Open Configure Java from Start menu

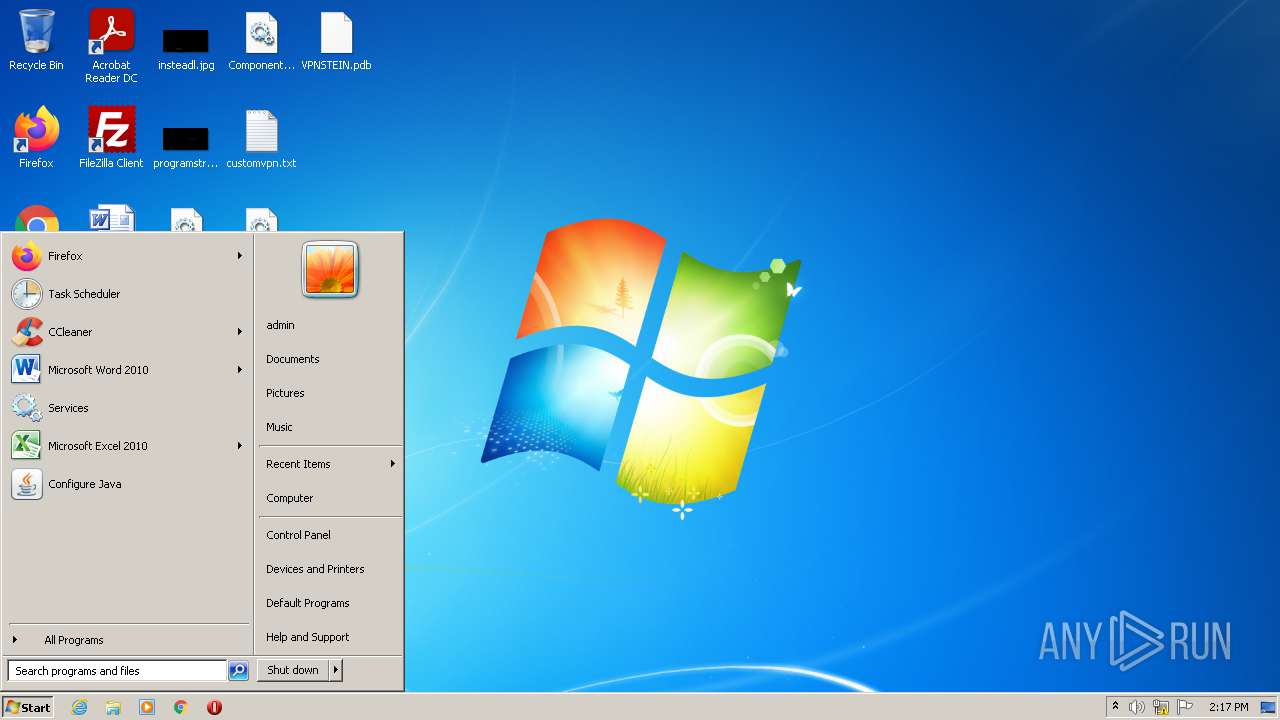tap(128, 484)
